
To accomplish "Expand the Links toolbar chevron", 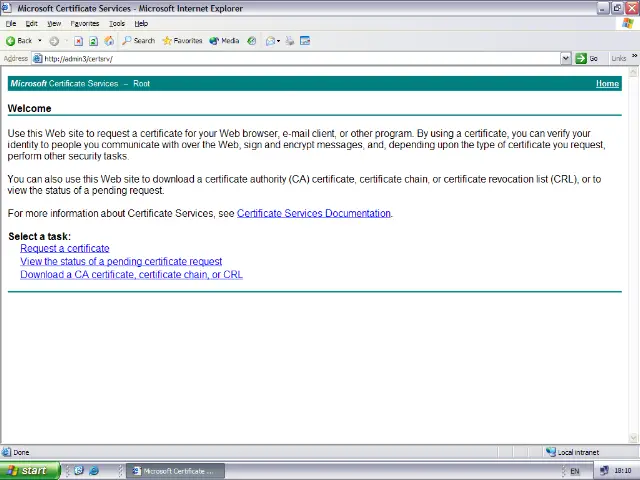I will coord(634,56).
